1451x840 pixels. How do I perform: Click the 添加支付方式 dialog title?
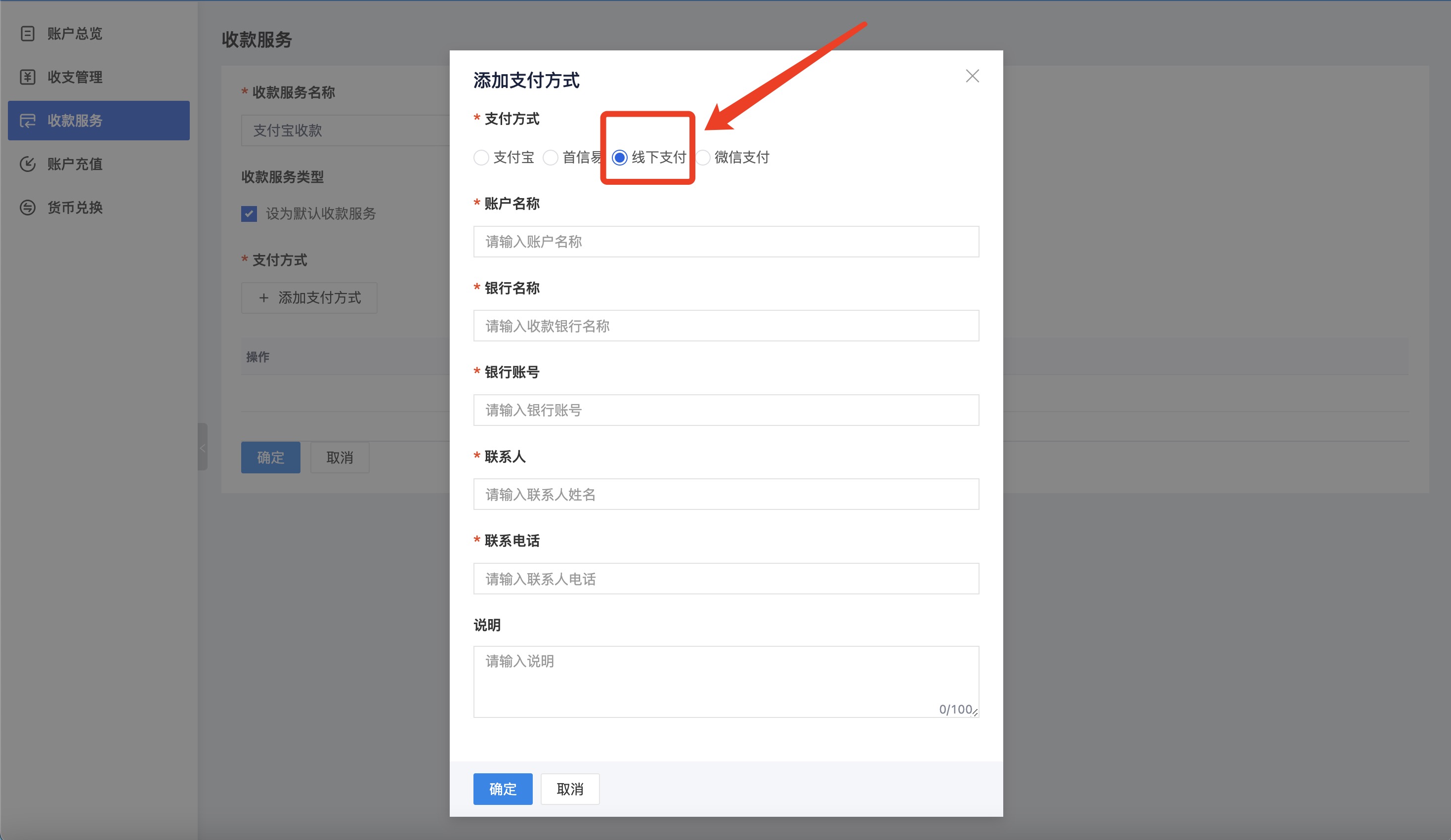526,80
